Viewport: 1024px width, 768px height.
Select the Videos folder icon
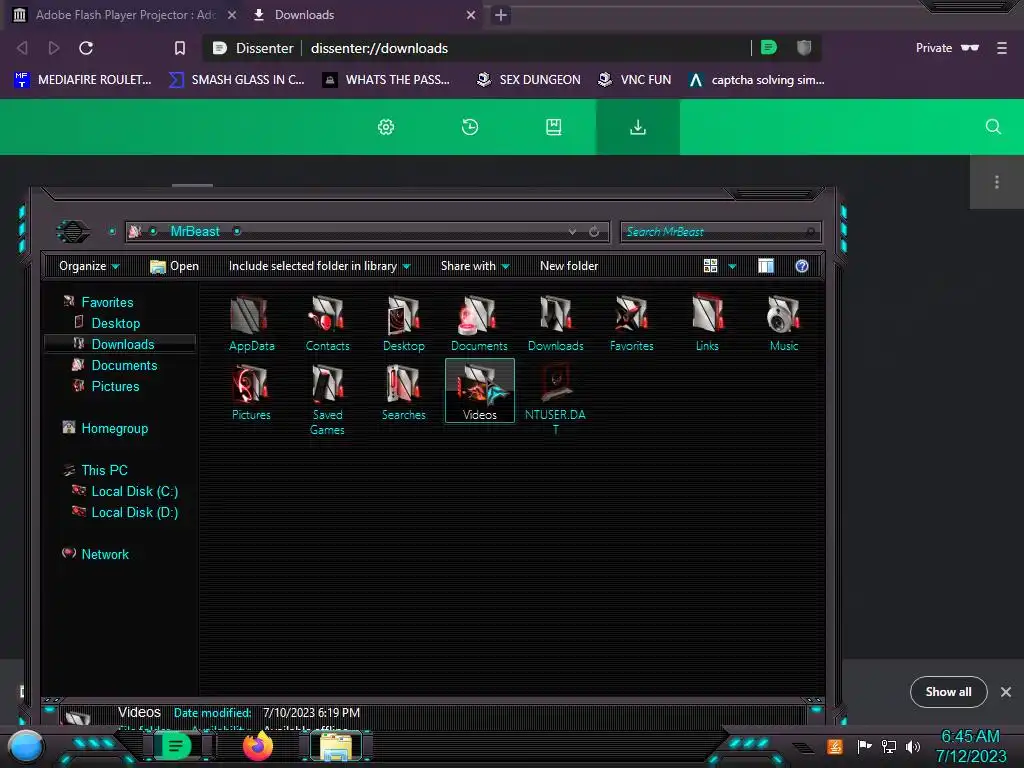[x=480, y=391]
